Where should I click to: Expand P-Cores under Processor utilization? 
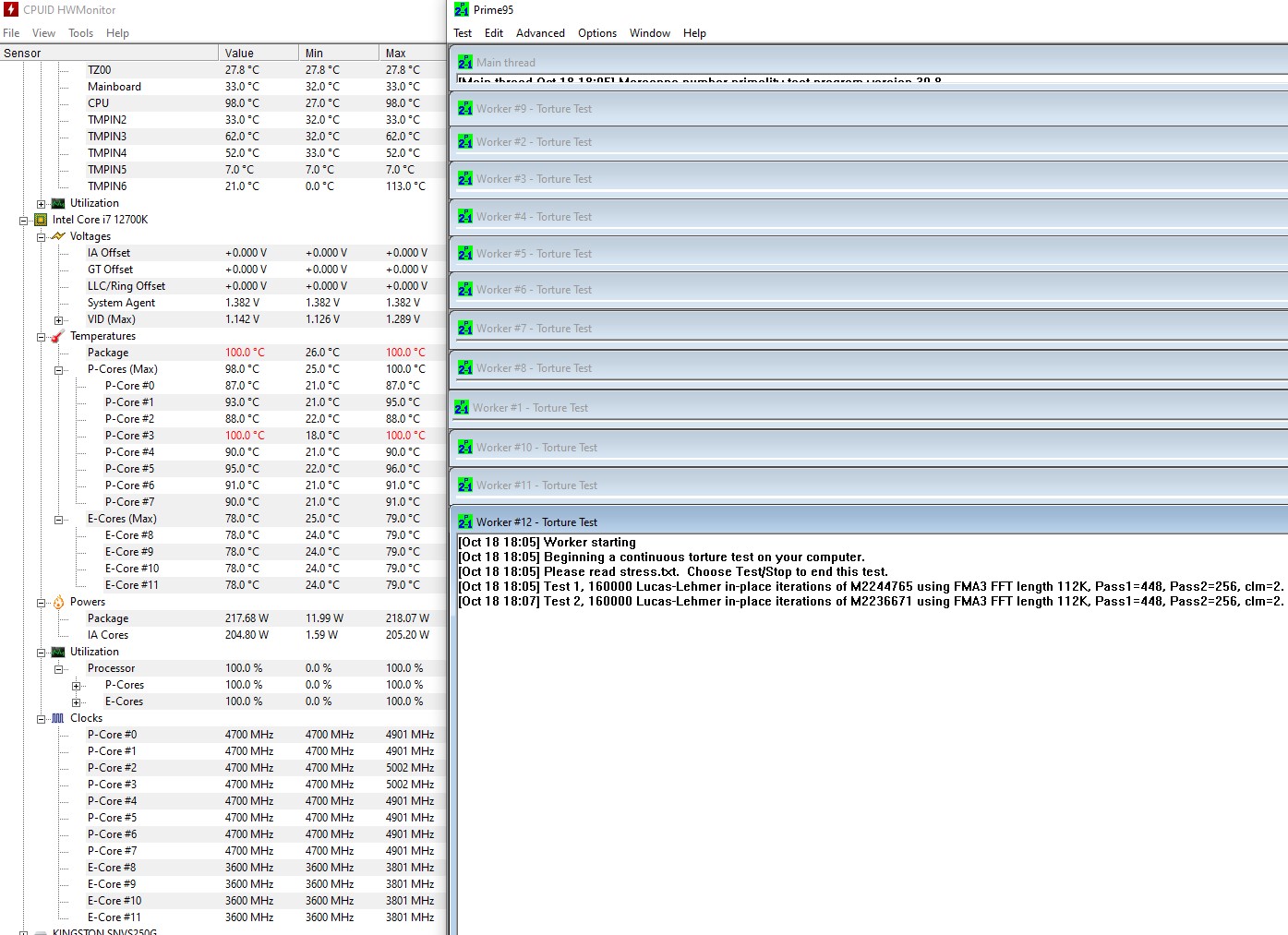[x=77, y=686]
